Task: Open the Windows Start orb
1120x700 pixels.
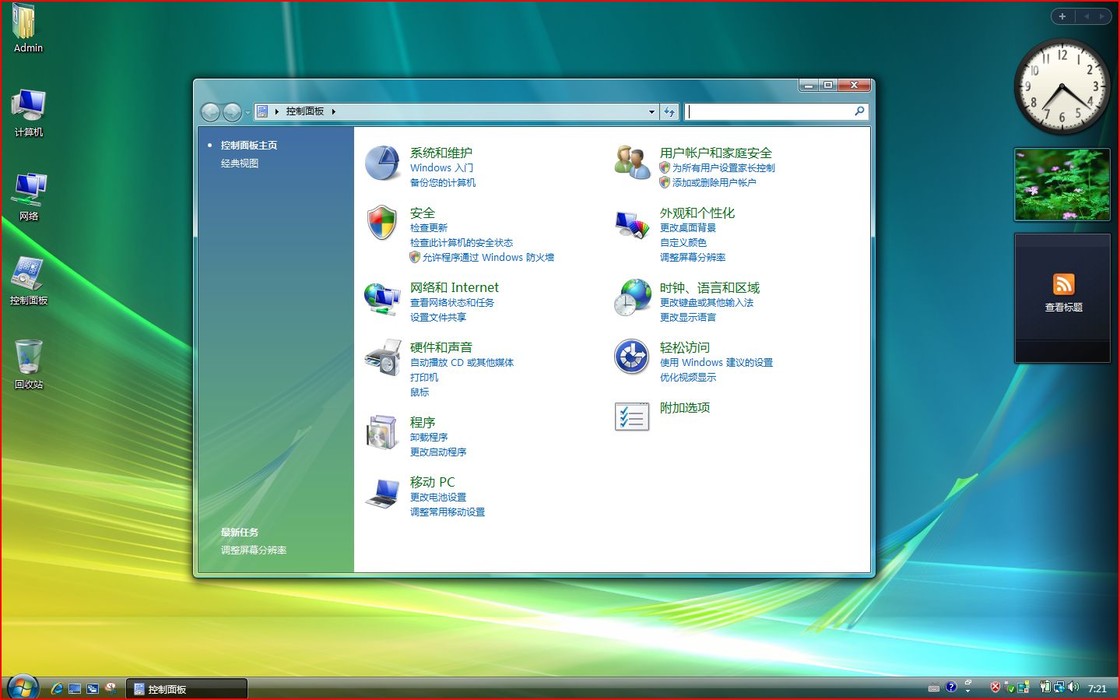Action: coord(22,686)
